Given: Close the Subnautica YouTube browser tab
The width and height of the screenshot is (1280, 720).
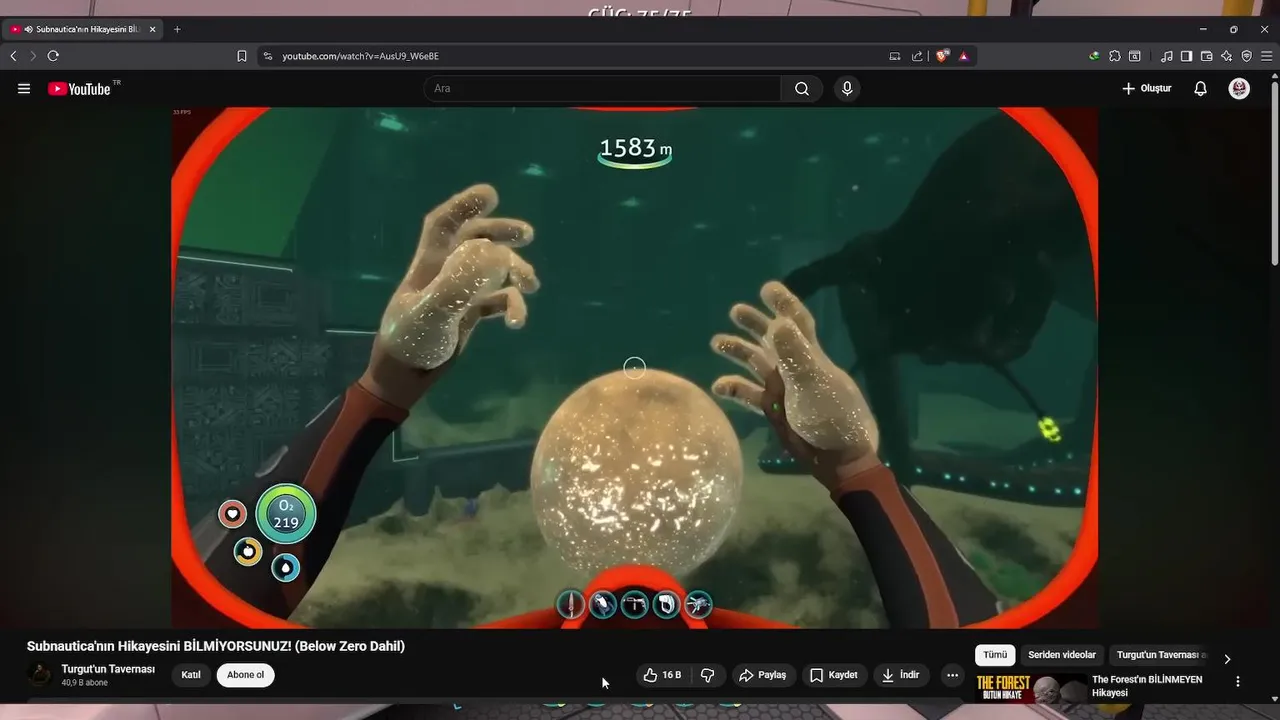Looking at the screenshot, I should [153, 29].
